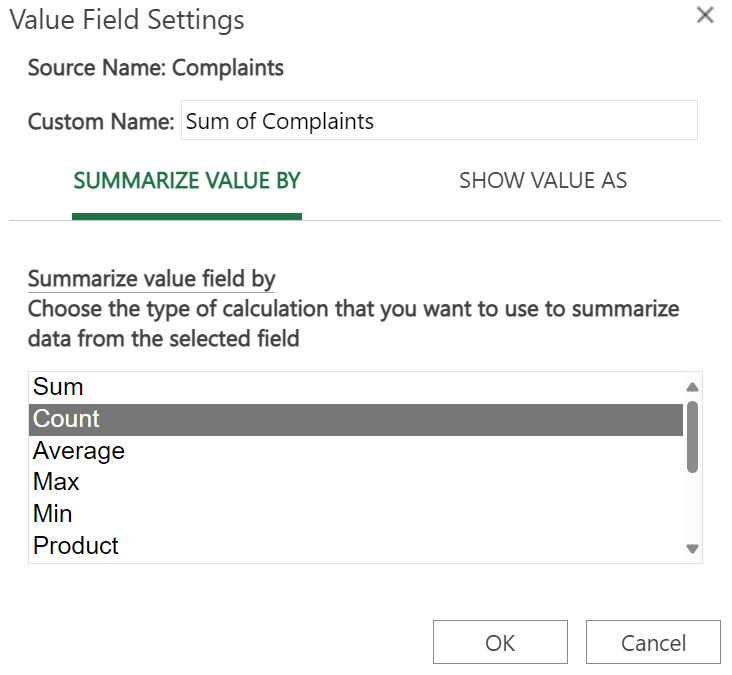Choose Min from the summarize list
This screenshot has height=675, width=732.
[356, 513]
